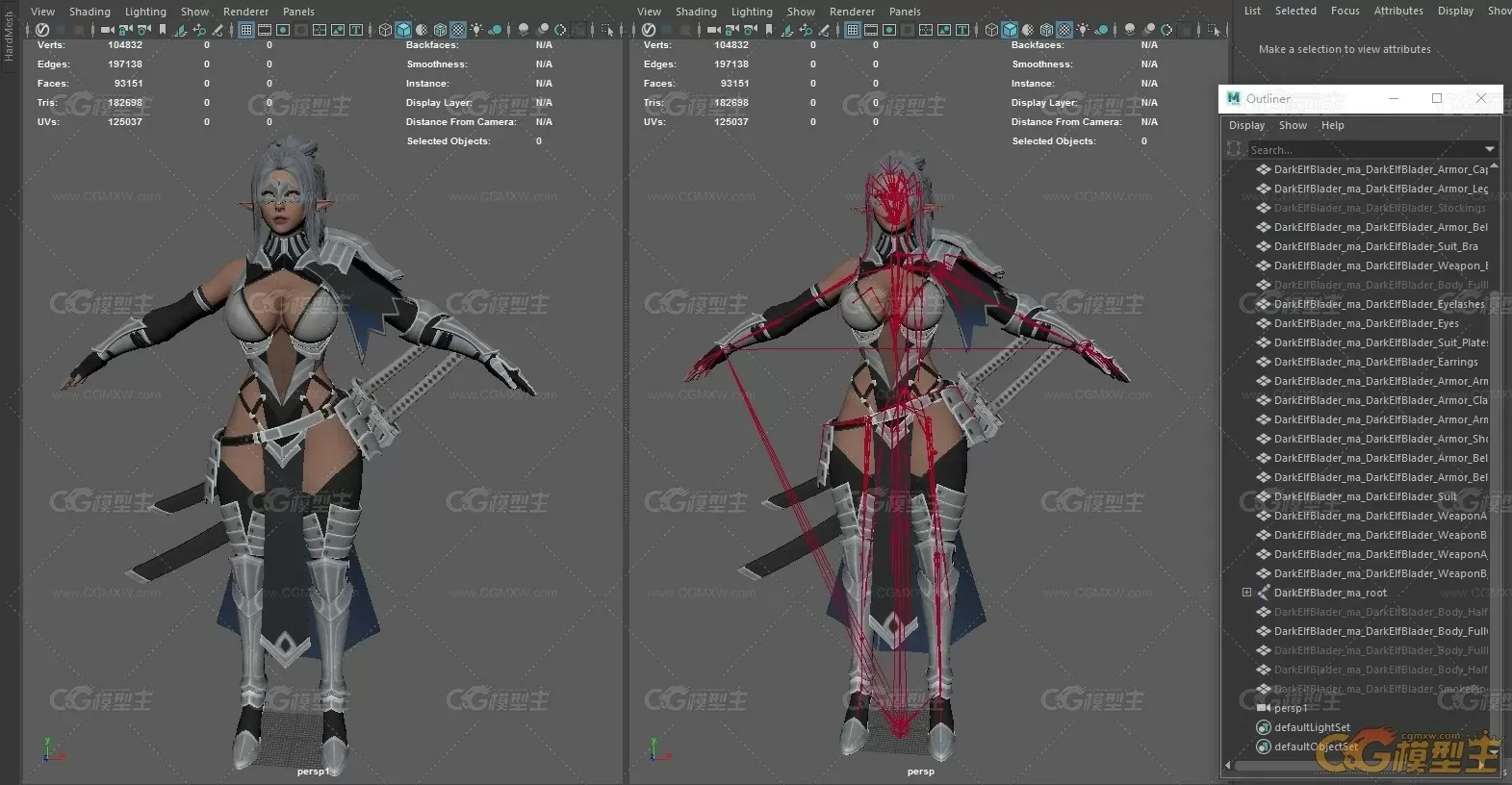The image size is (1512, 785).
Task: Click Screen Space Ambient Occlusion in right viewport
Action: (x=1129, y=30)
